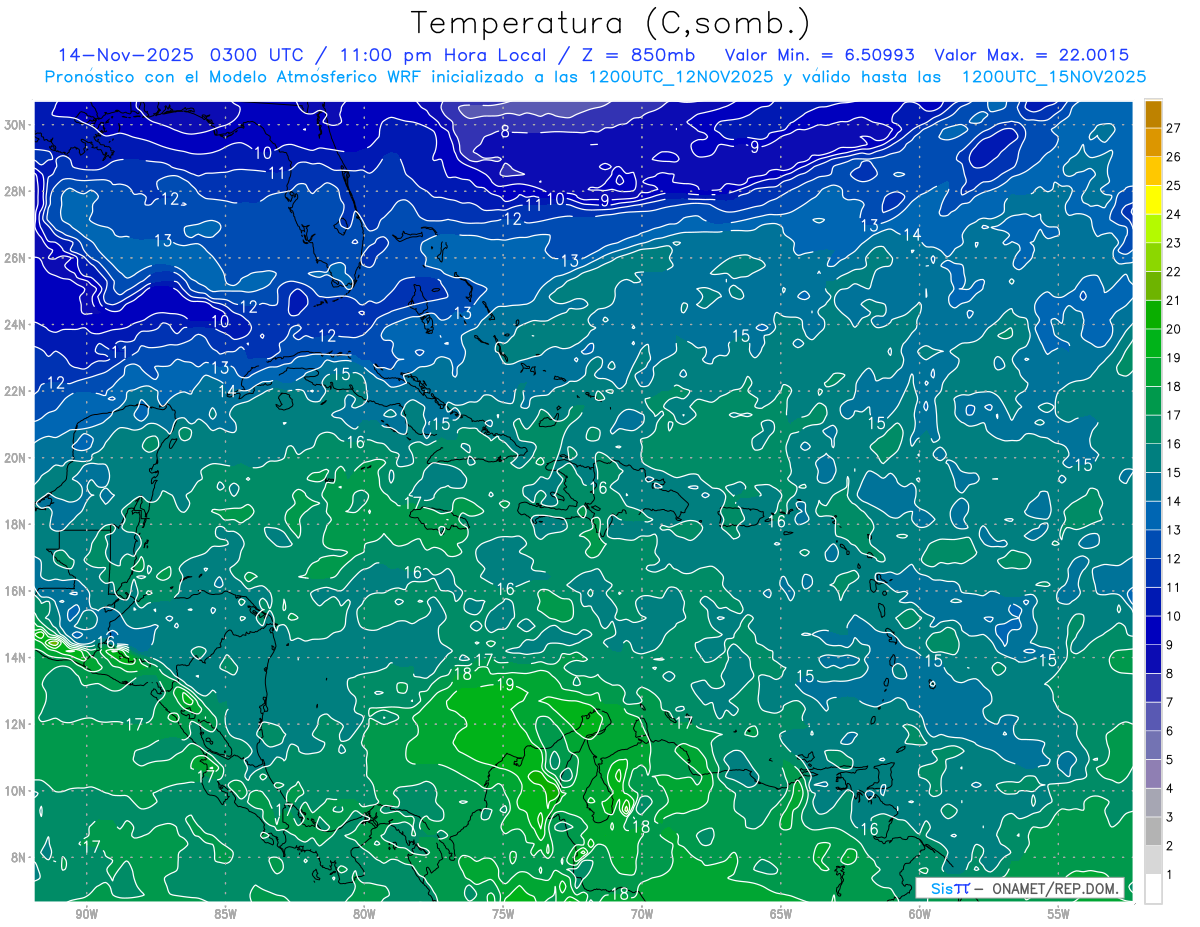
Task: Click the number "1" on the color scale
Action: pos(1169,875)
